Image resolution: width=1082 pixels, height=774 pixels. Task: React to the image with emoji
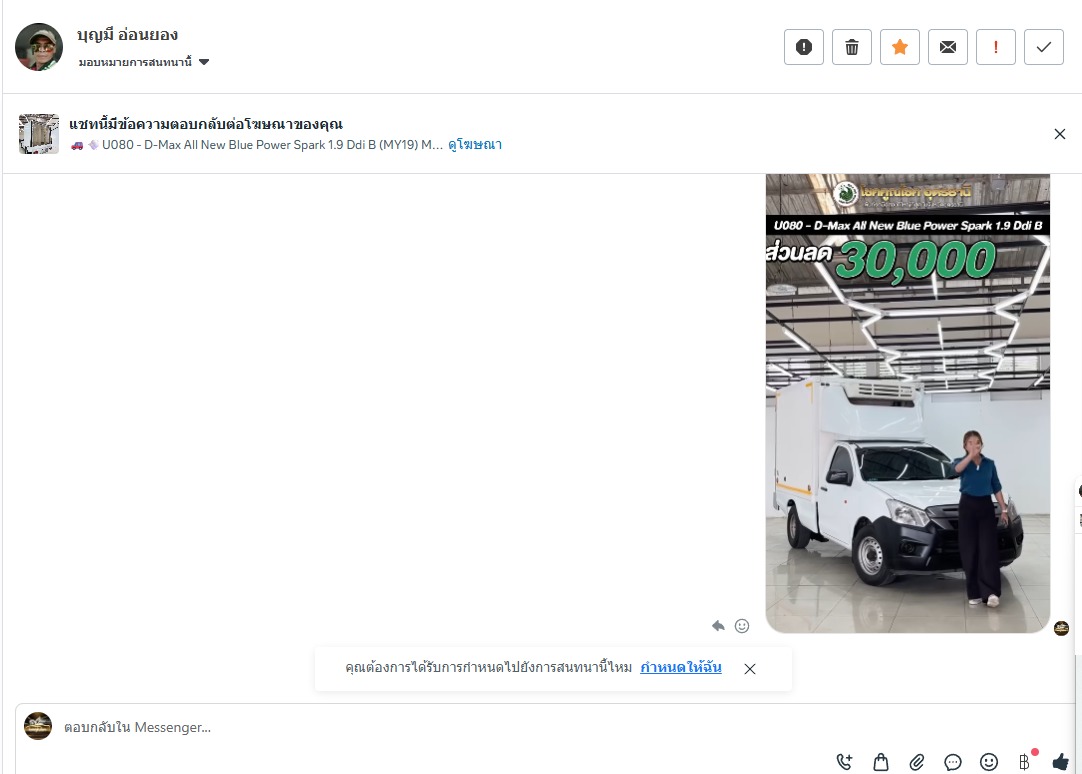point(742,626)
